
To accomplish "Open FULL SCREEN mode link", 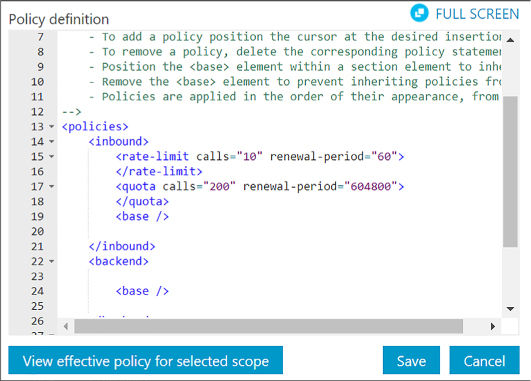I will [x=477, y=14].
